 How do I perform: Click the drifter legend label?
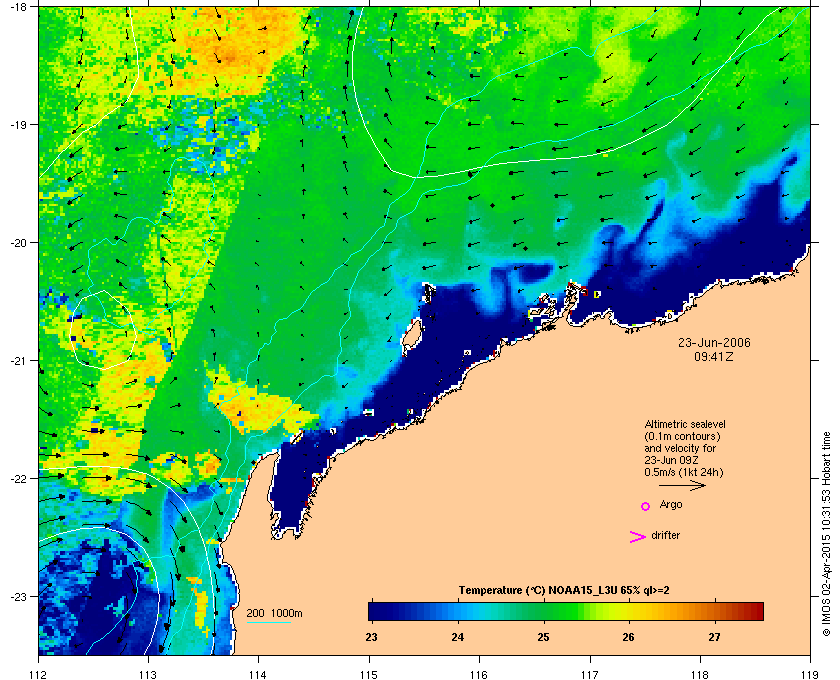pyautogui.click(x=665, y=535)
